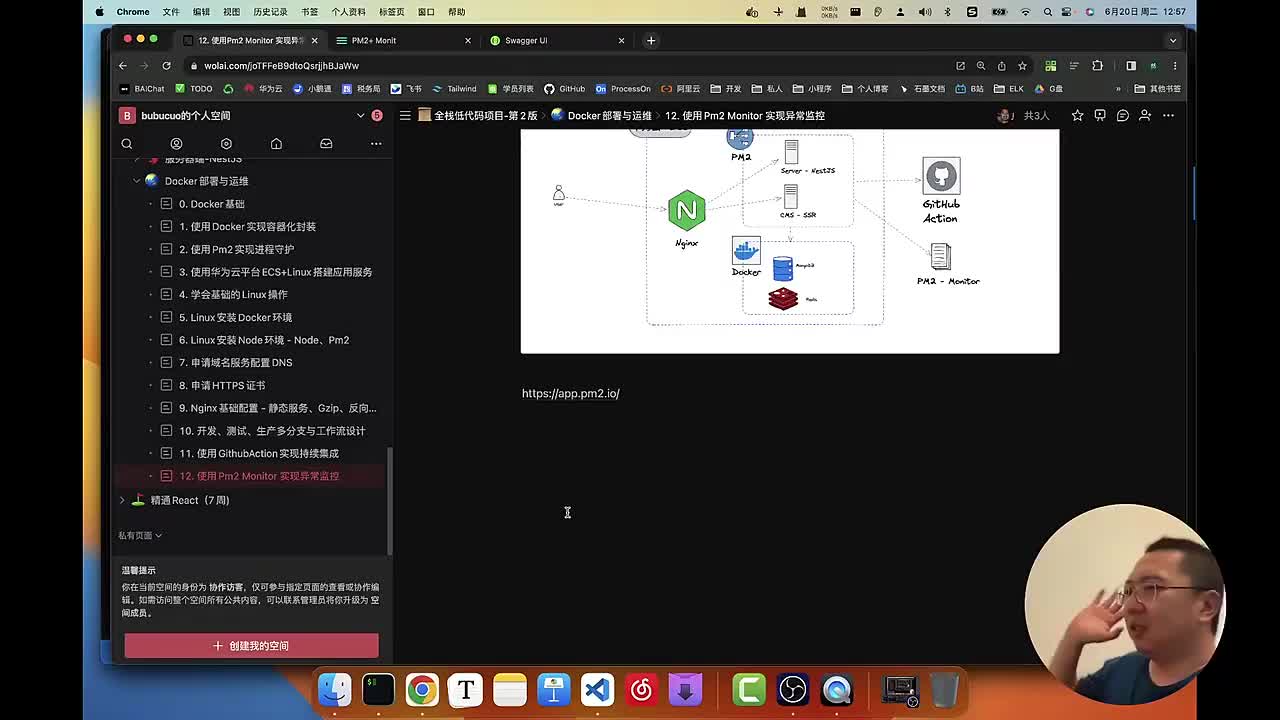The image size is (1280, 720).
Task: Open Chrome tab list dropdown arrow
Action: click(x=1173, y=40)
